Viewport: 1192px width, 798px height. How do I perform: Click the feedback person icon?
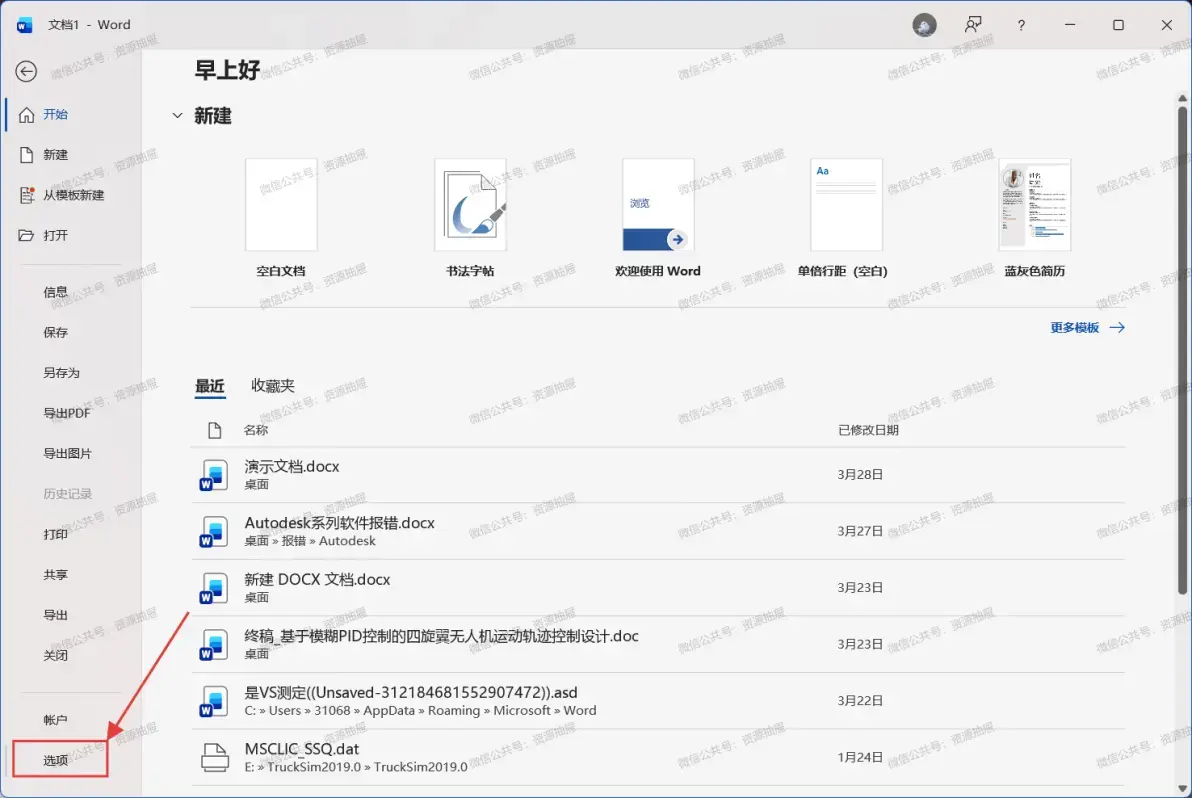point(973,25)
